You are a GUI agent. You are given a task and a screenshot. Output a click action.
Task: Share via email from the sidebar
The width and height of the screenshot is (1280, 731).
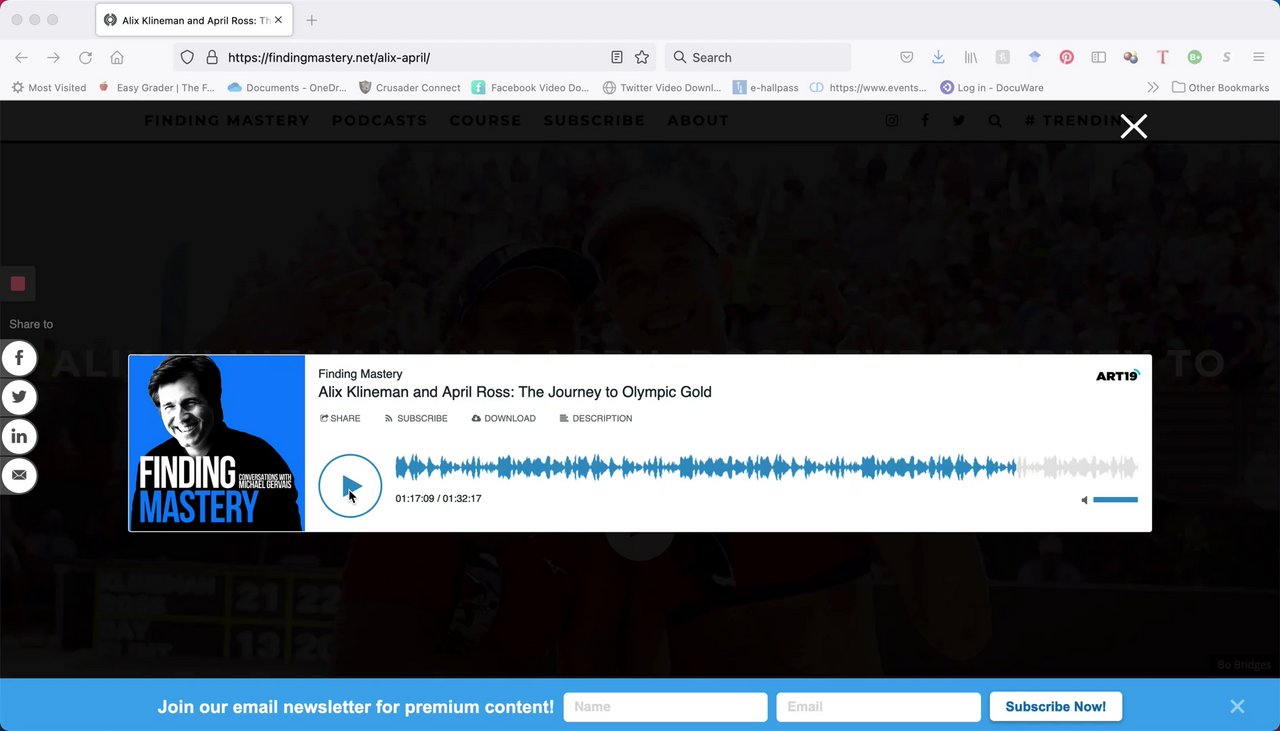point(19,475)
